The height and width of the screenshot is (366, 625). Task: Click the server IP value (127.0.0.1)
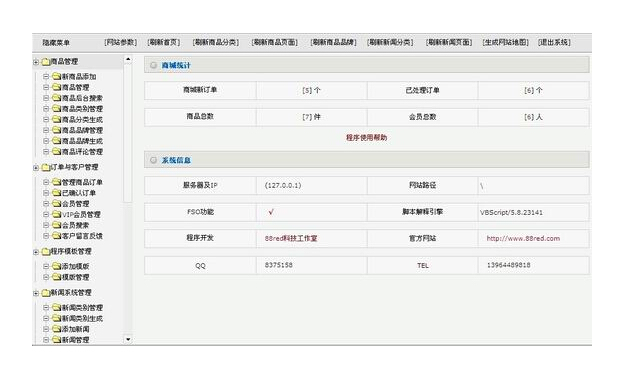283,185
